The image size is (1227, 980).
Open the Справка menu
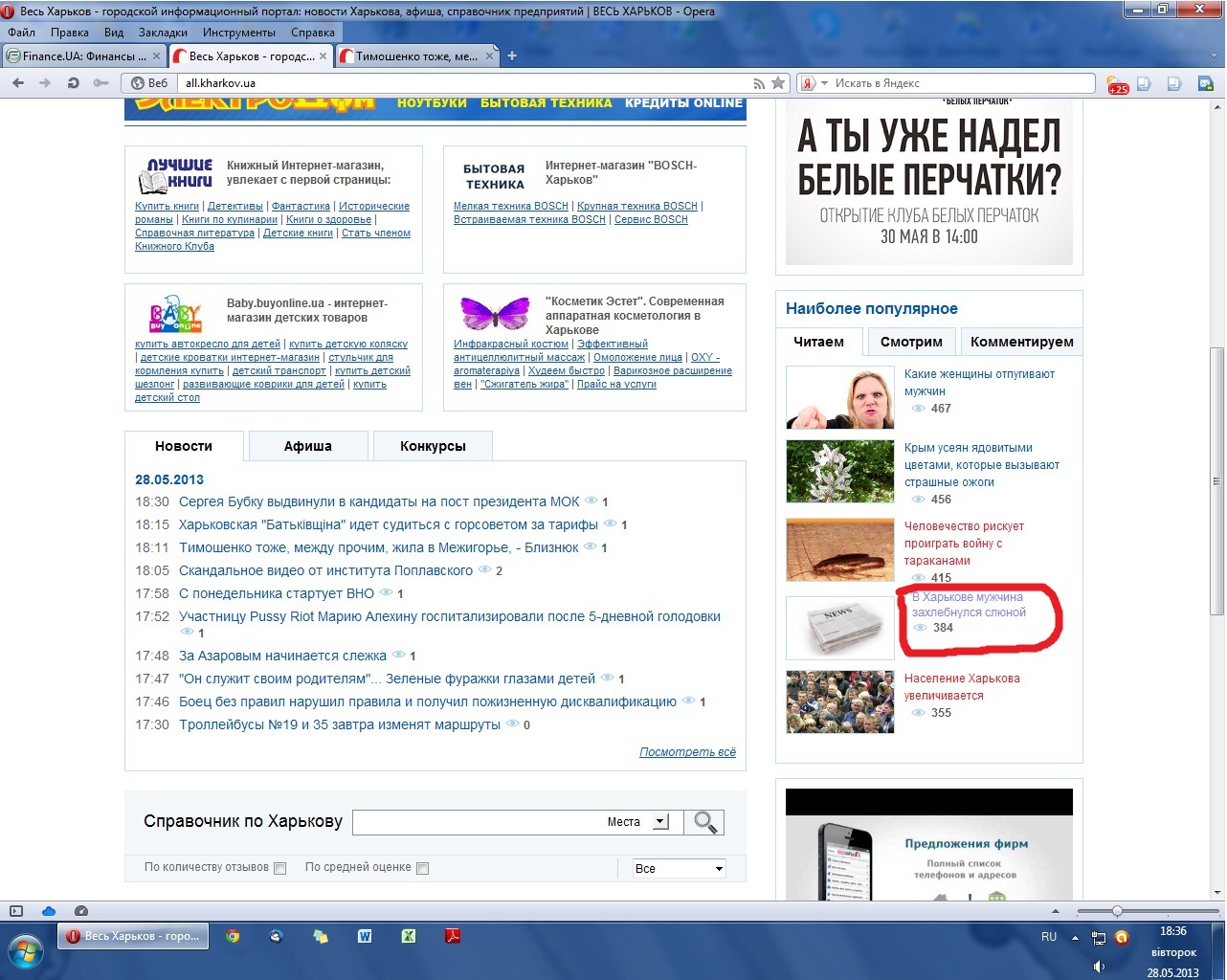coord(313,33)
